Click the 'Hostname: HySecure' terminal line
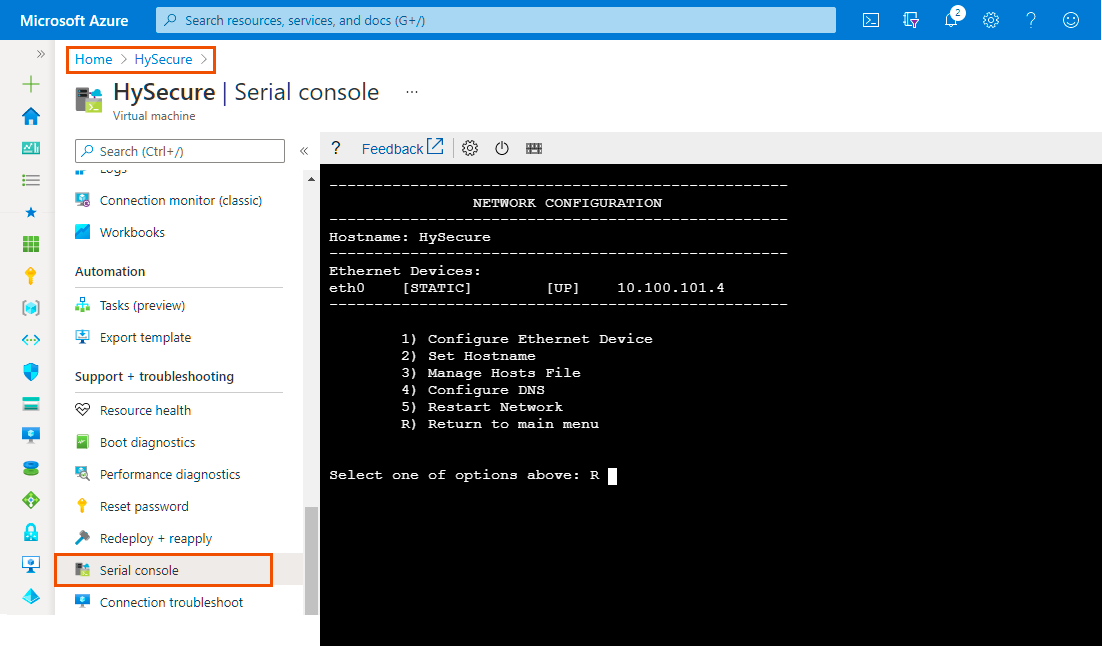Screen dimensions: 1102x646 [410, 237]
